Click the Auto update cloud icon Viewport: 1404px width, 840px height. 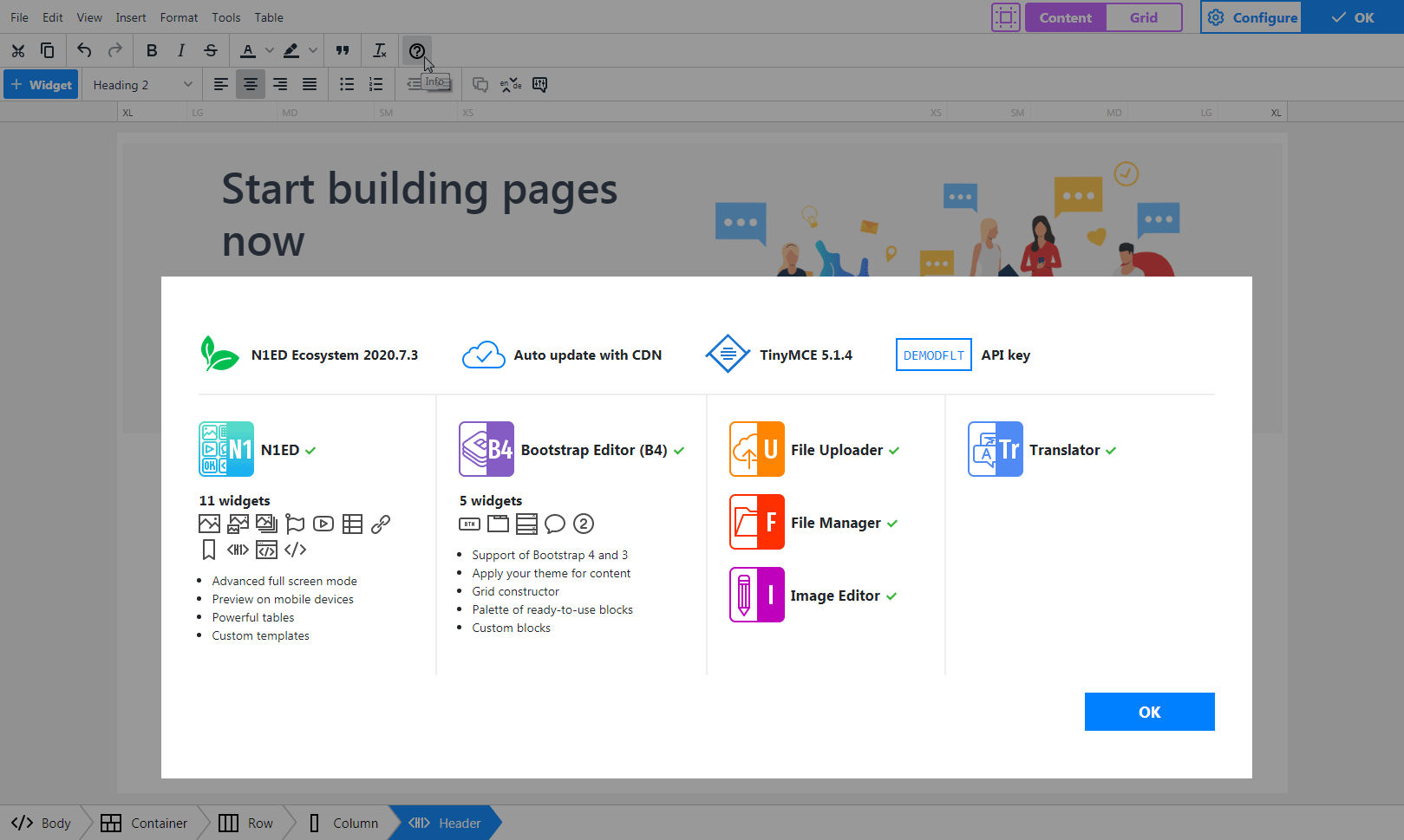(x=484, y=355)
